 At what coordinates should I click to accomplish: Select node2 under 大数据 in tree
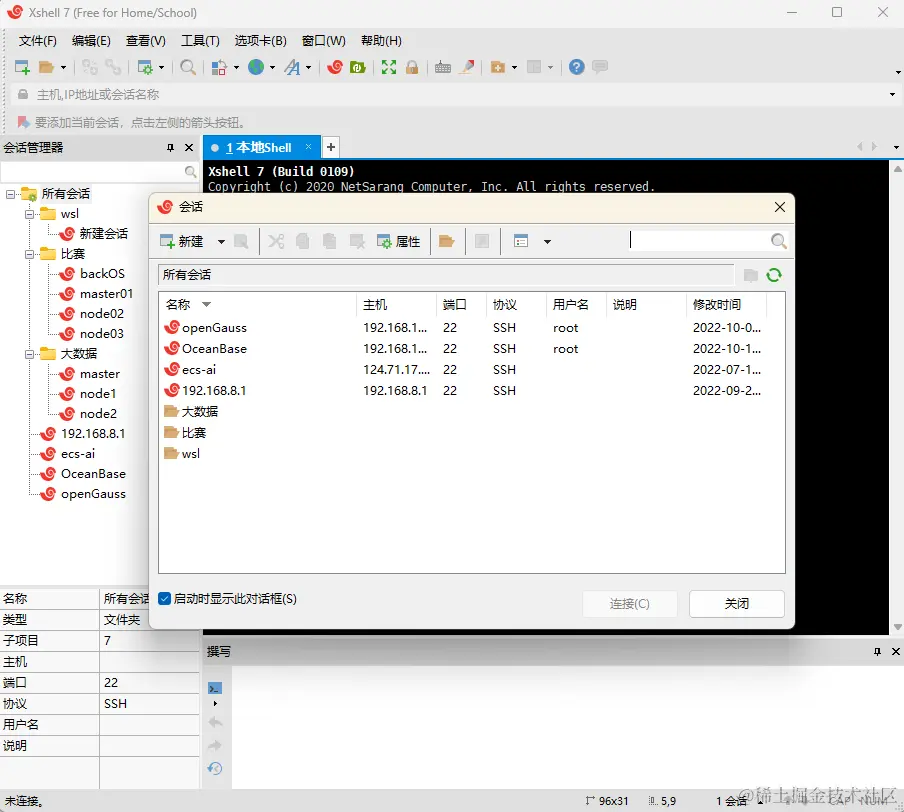coord(98,413)
